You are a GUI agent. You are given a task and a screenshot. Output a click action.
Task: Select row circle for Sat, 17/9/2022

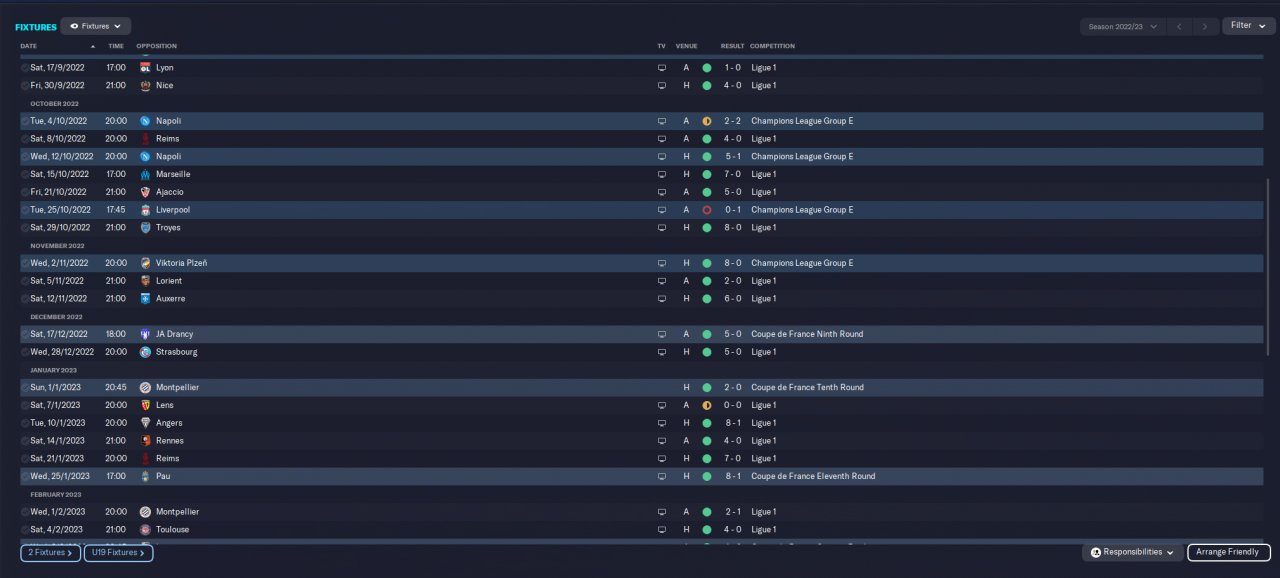25,68
